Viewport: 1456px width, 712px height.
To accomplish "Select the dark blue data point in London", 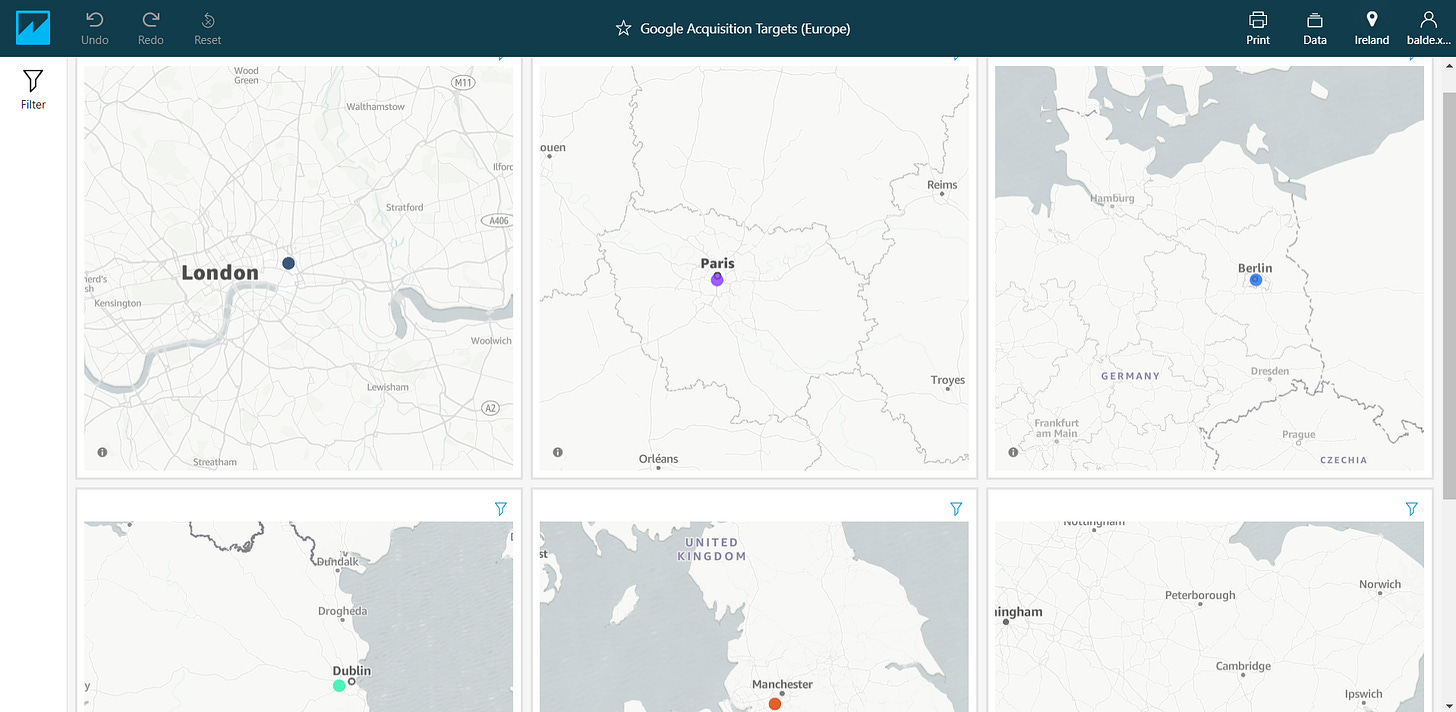I will coord(289,263).
